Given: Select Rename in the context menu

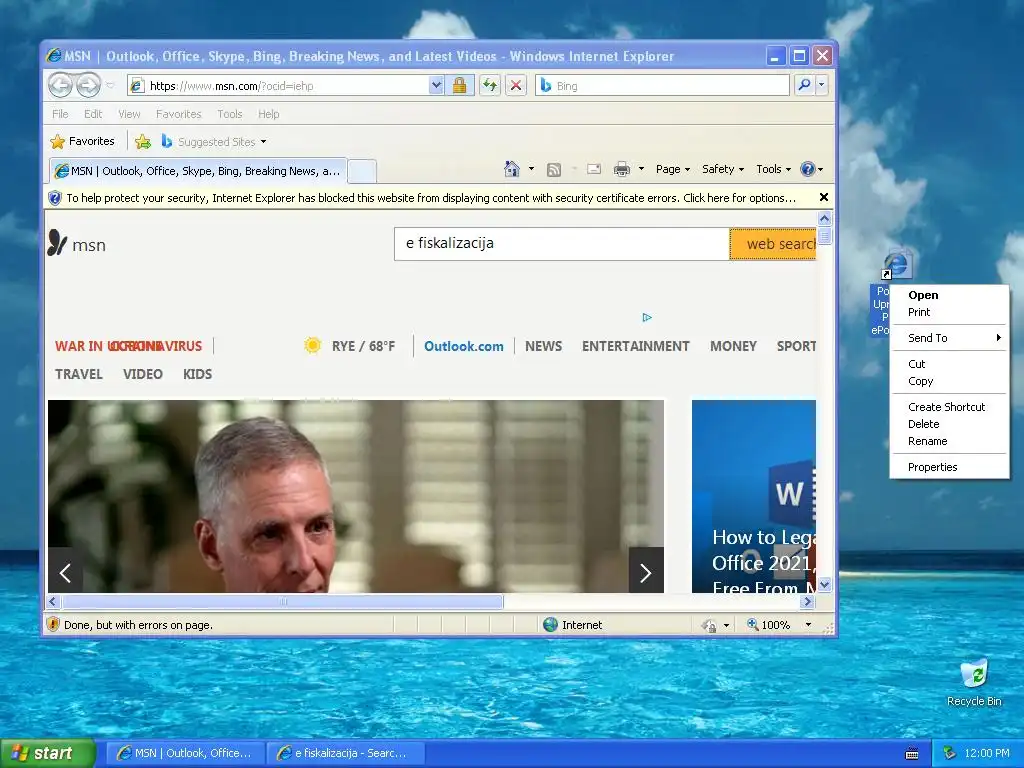Looking at the screenshot, I should point(949,441).
